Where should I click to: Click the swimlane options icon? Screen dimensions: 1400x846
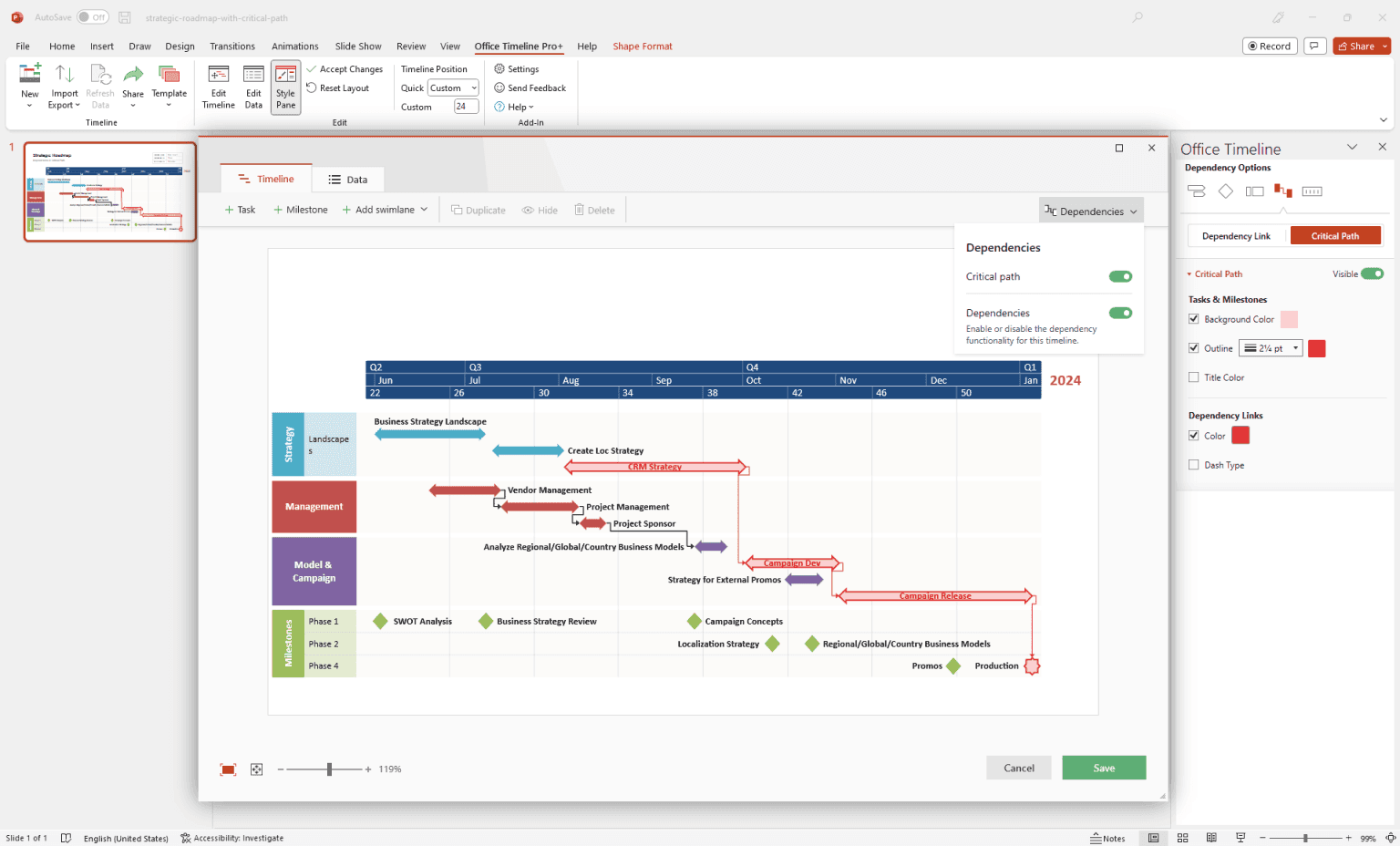[1255, 191]
